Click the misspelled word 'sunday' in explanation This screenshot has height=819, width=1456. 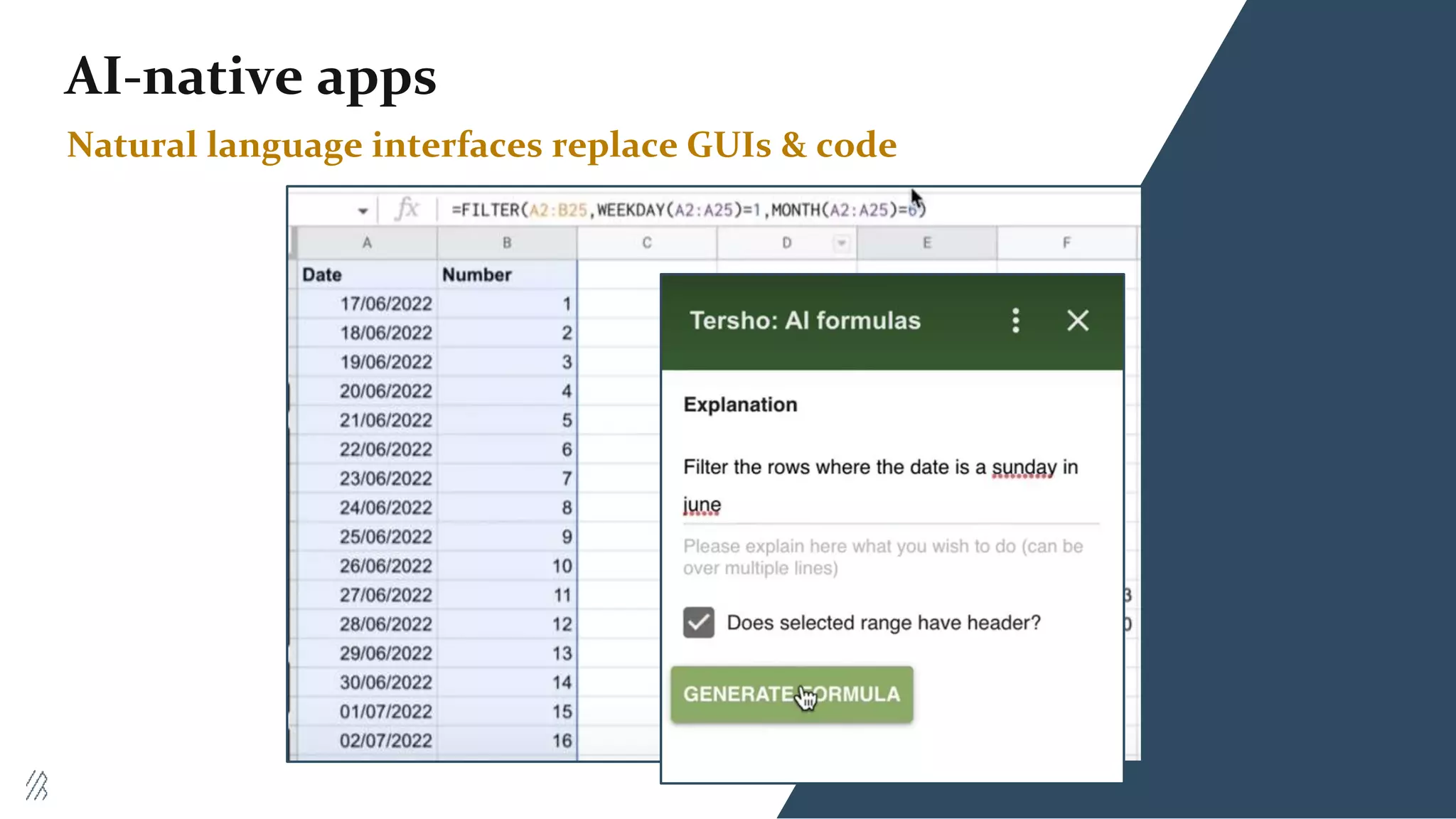[x=1023, y=467]
